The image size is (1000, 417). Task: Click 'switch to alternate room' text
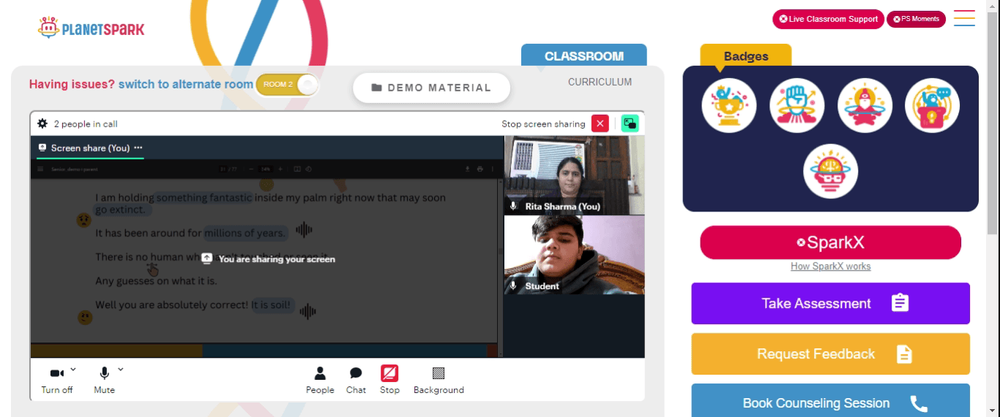click(186, 84)
